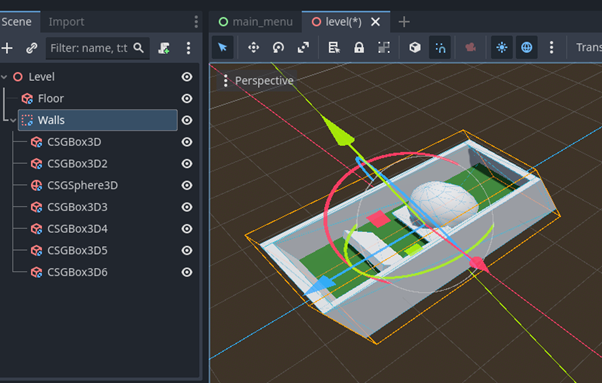The height and width of the screenshot is (383, 602).
Task: Select the CSGSphere3D node
Action: click(83, 185)
